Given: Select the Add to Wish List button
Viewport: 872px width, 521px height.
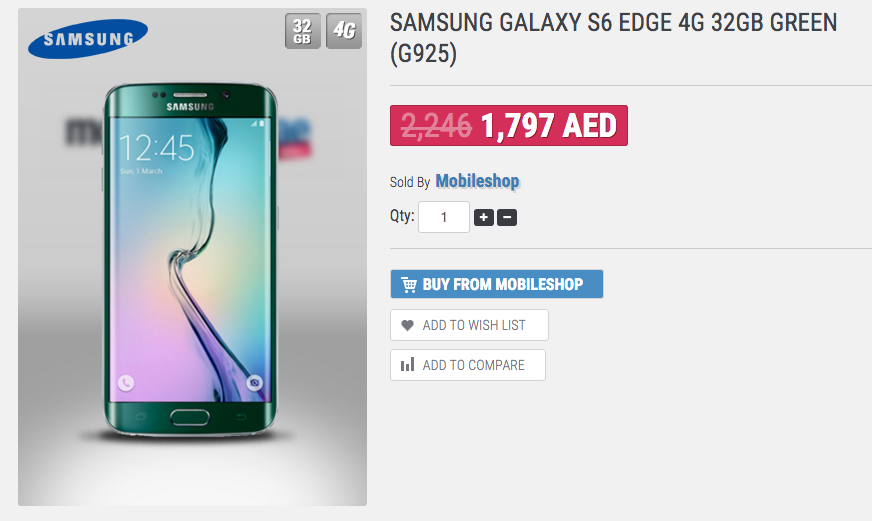Looking at the screenshot, I should (x=470, y=325).
